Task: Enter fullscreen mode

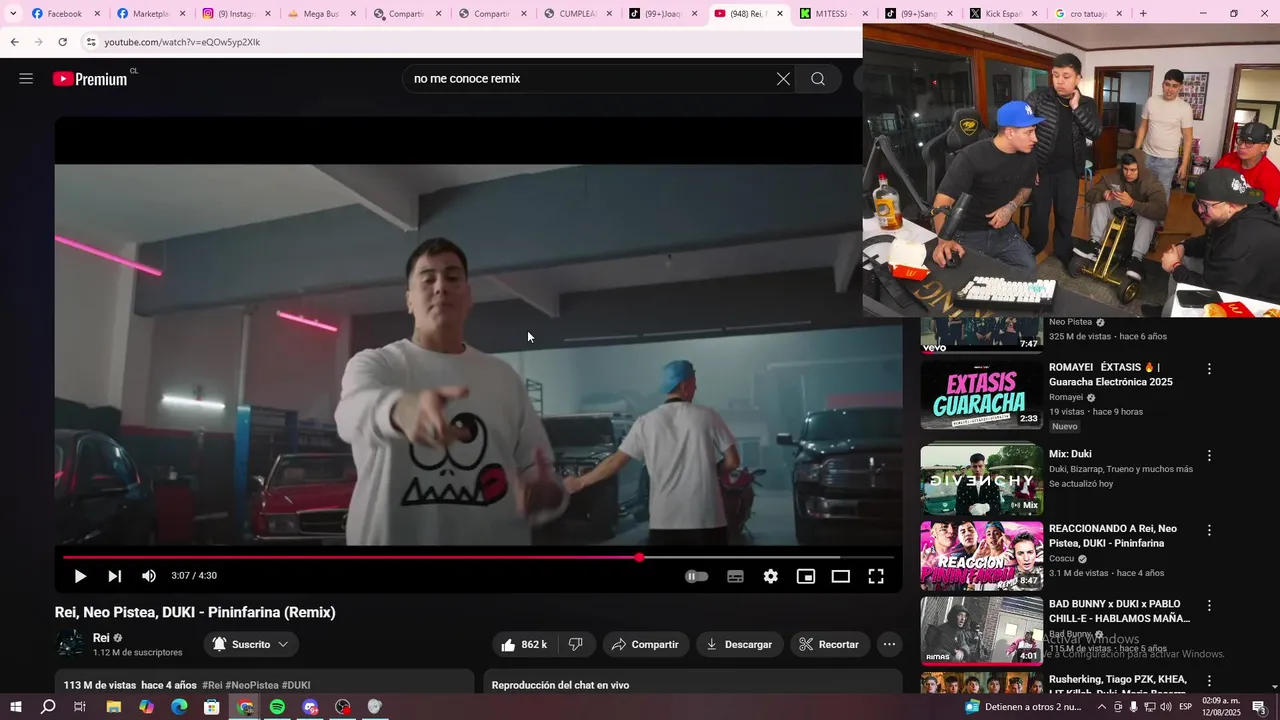Action: click(876, 576)
